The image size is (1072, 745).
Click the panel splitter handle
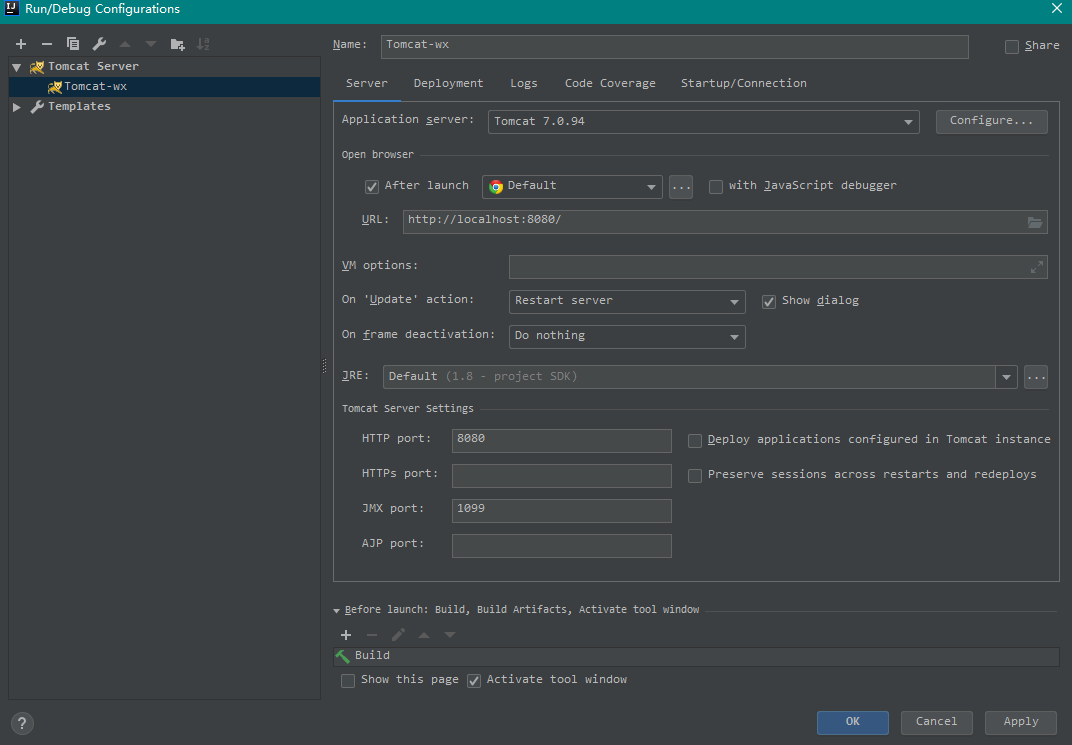point(324,366)
